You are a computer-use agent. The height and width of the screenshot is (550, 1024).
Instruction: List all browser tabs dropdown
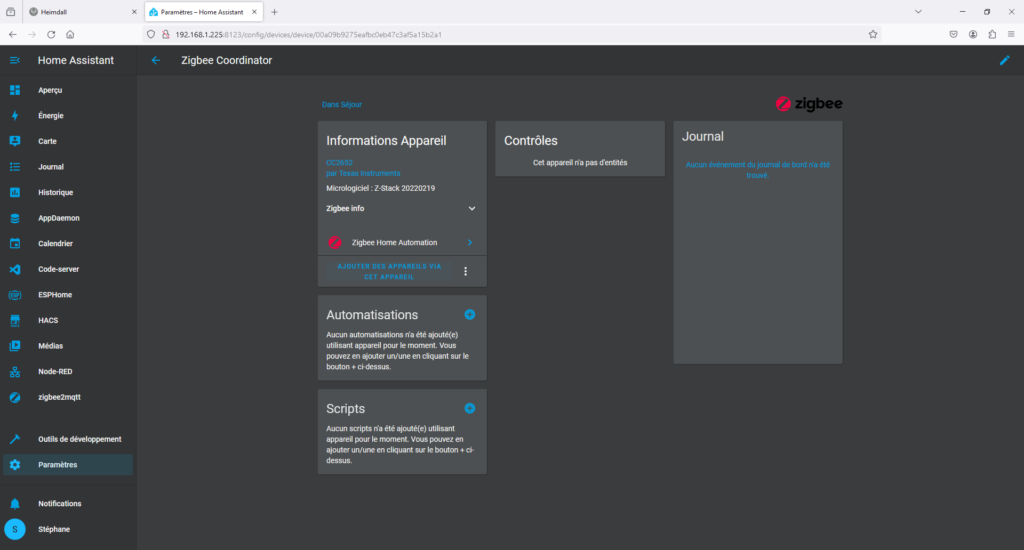click(x=918, y=12)
